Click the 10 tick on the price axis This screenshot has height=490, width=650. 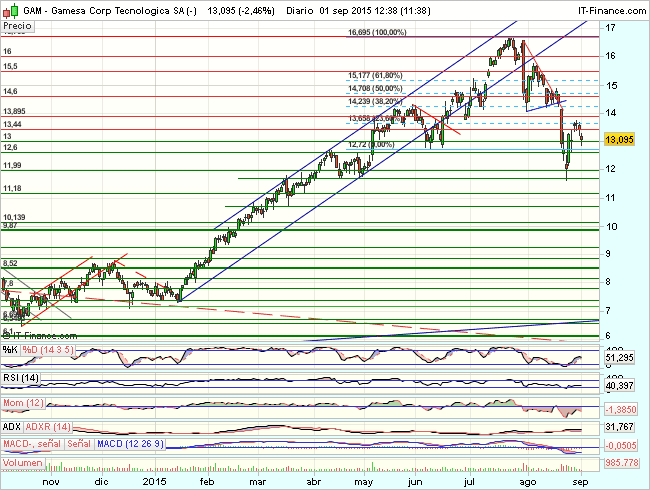pos(611,226)
